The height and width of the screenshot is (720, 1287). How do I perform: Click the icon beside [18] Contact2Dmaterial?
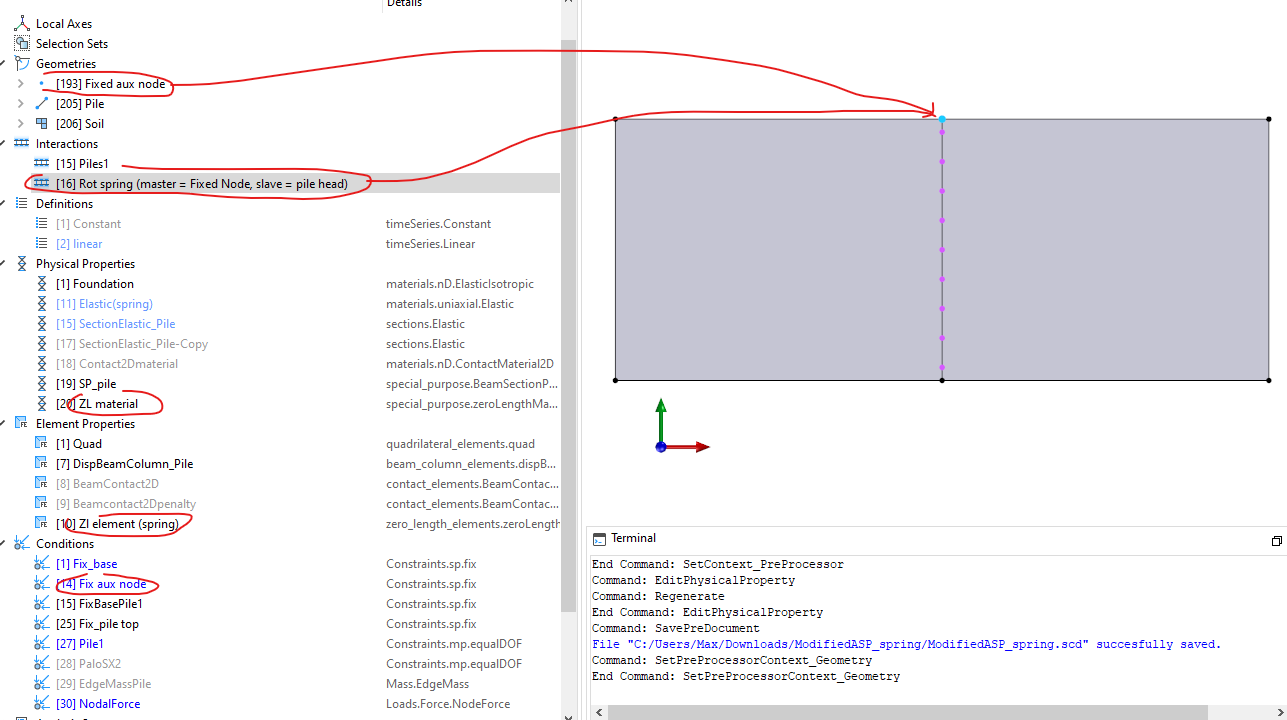click(42, 363)
